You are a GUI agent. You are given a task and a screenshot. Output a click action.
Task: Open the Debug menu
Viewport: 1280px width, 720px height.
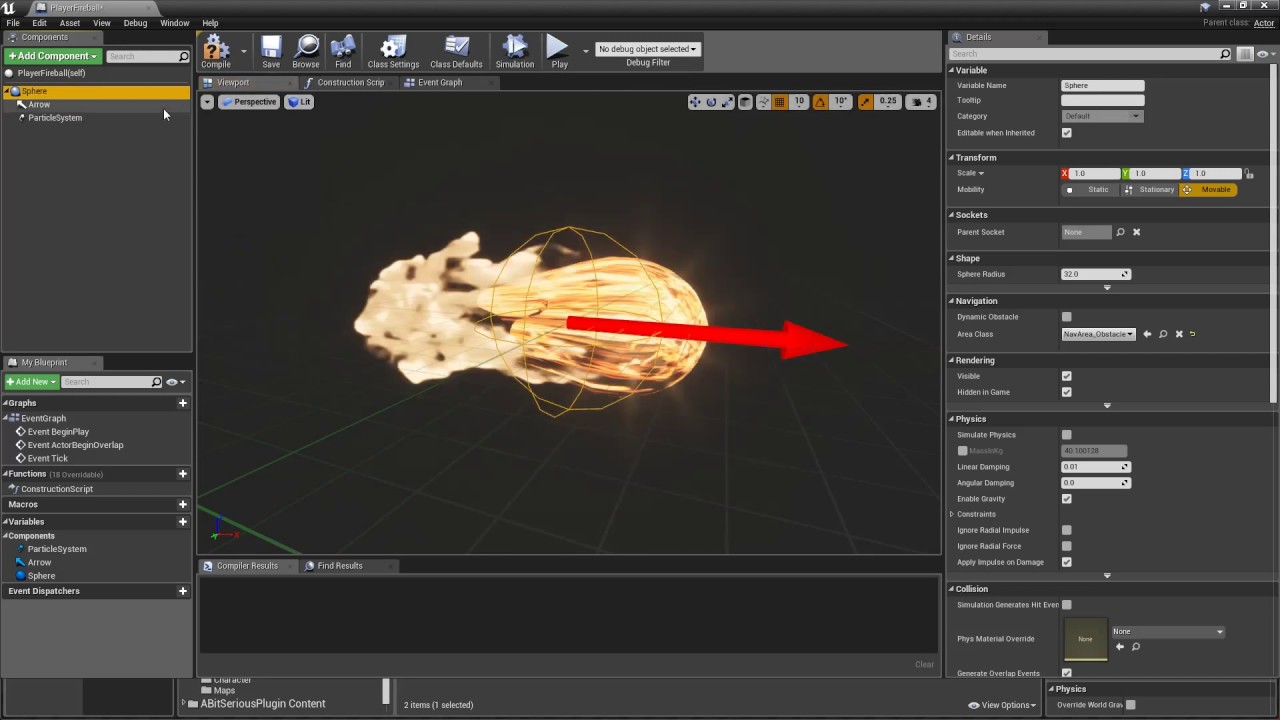click(135, 23)
